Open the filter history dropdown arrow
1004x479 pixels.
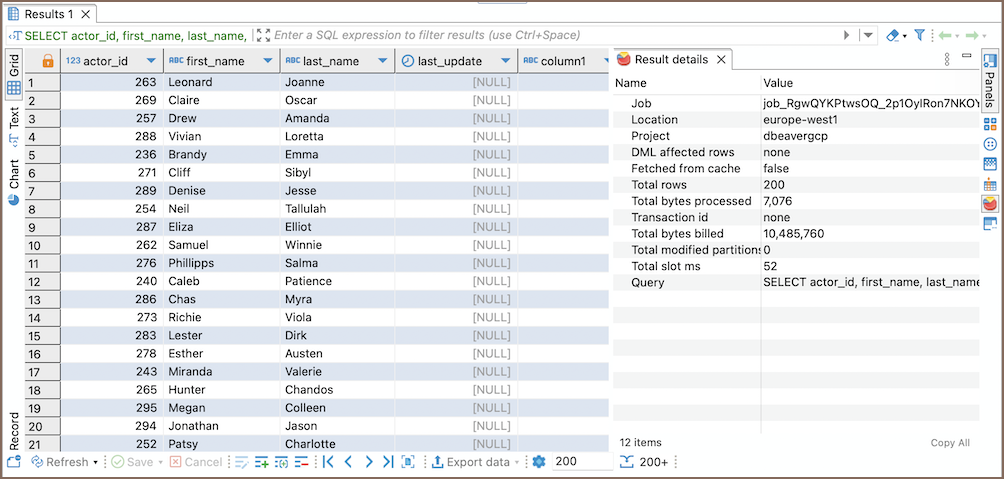click(x=867, y=35)
